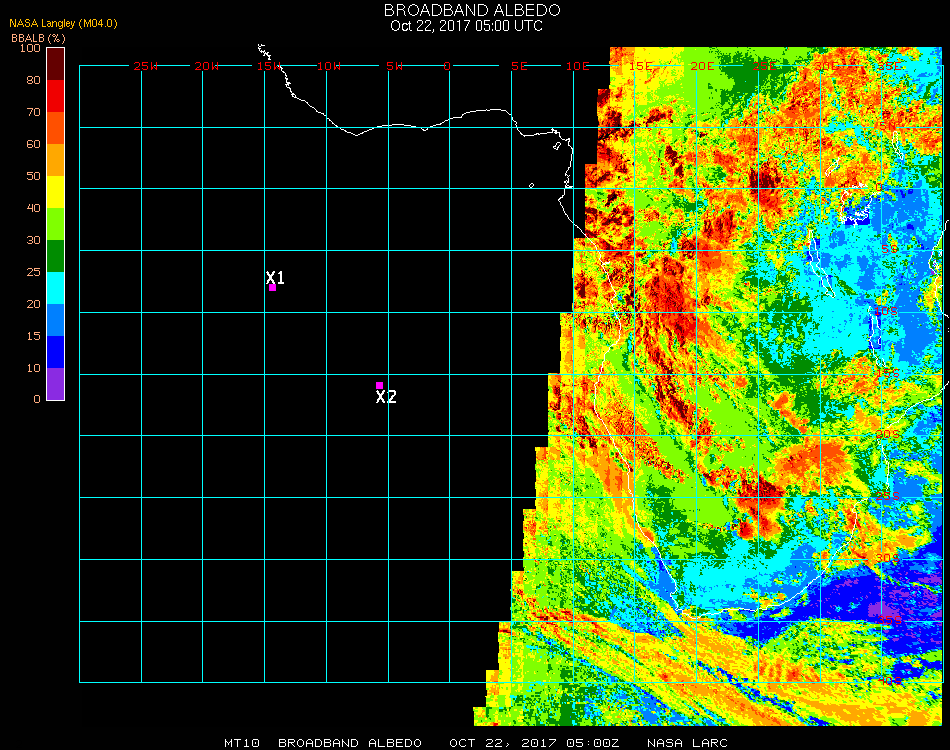Viewport: 950px width, 750px height.
Task: Click the orange 60-70 colorbar swatch
Action: tap(56, 128)
